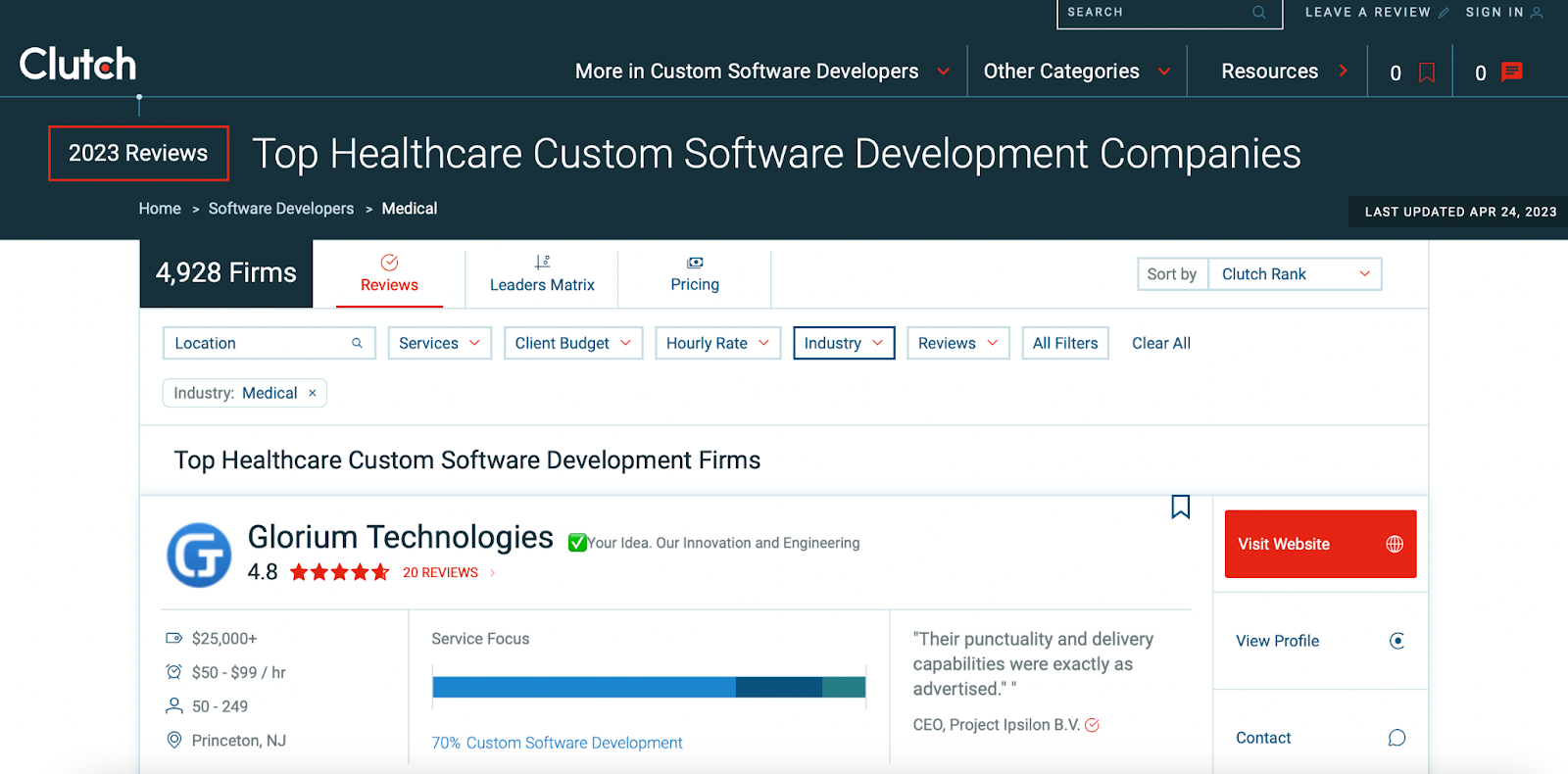The height and width of the screenshot is (774, 1568).
Task: Switch to the Pricing tab
Action: point(695,274)
